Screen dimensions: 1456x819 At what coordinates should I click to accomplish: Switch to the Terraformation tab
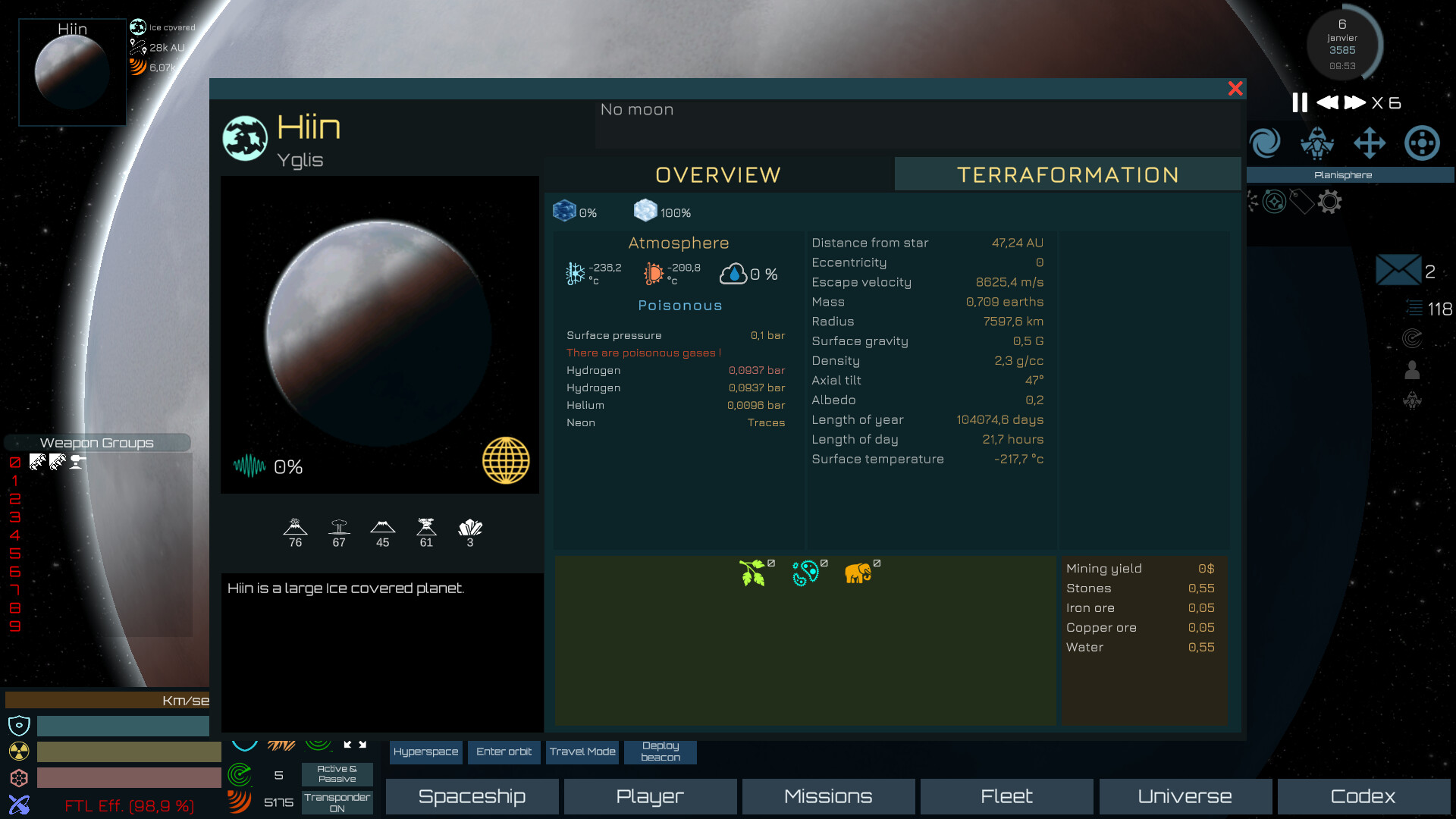[x=1068, y=174]
